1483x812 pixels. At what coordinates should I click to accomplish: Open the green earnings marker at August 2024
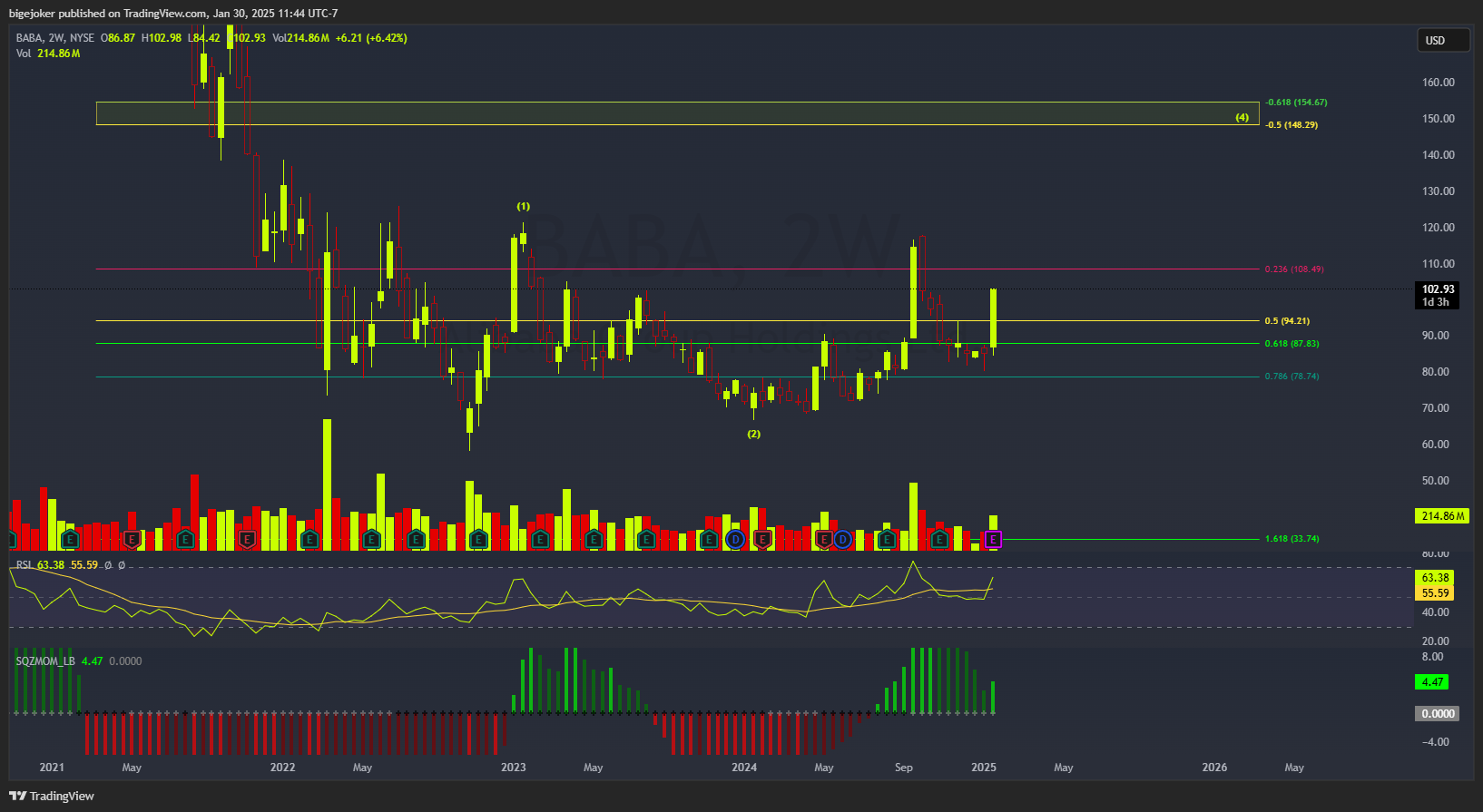887,540
